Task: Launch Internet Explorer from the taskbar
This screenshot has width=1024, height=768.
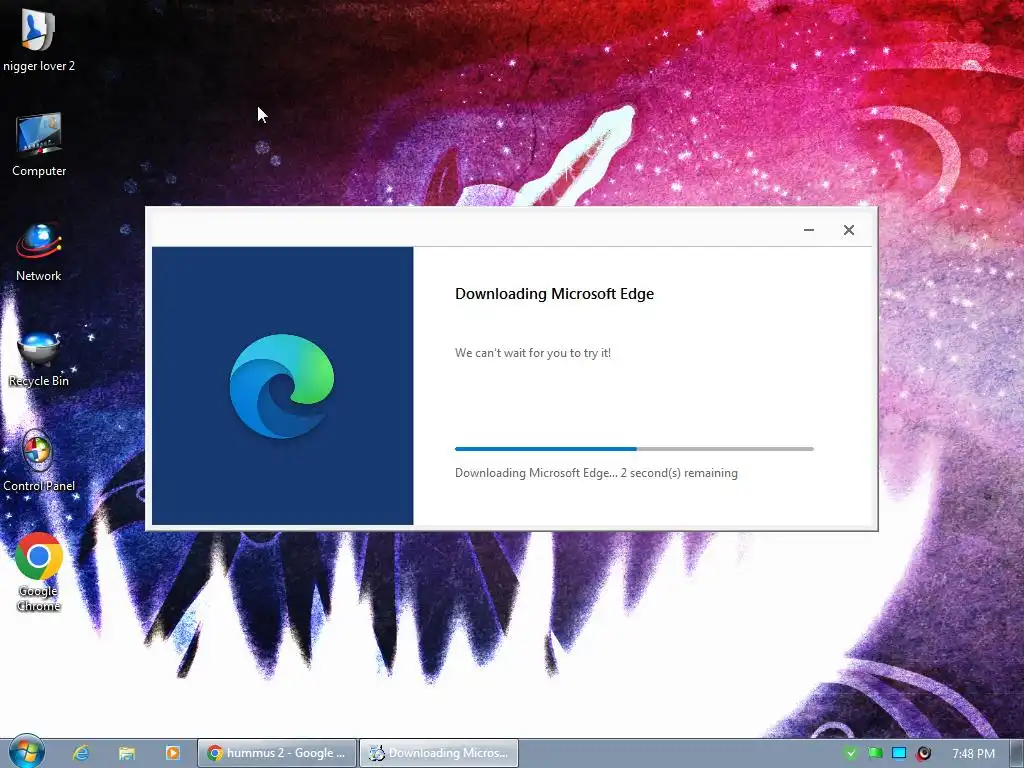Action: [81, 753]
